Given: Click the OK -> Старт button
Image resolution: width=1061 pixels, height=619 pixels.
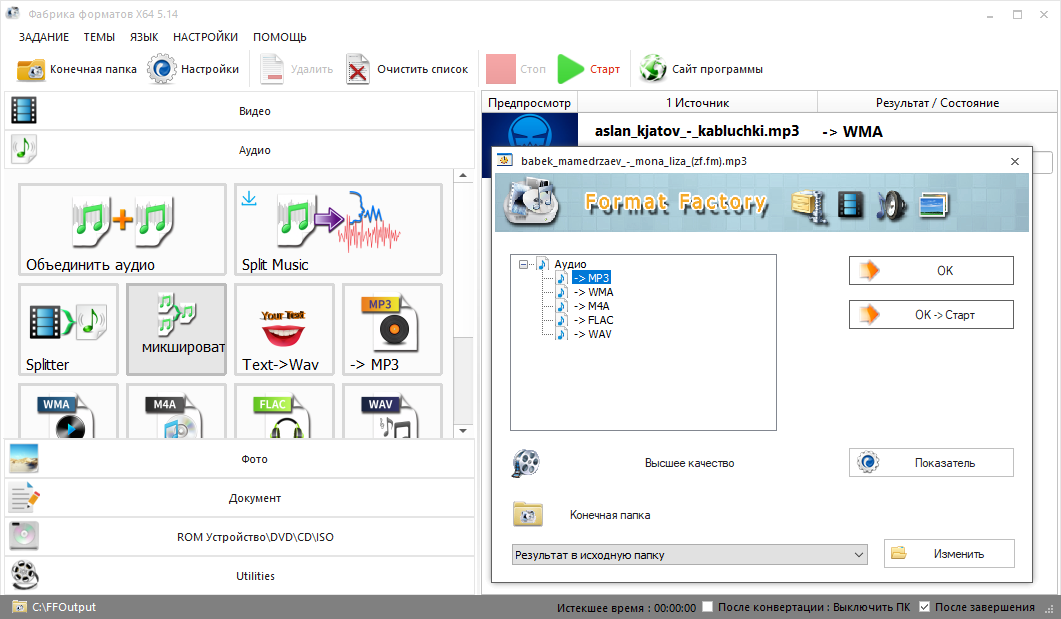Looking at the screenshot, I should [x=931, y=315].
